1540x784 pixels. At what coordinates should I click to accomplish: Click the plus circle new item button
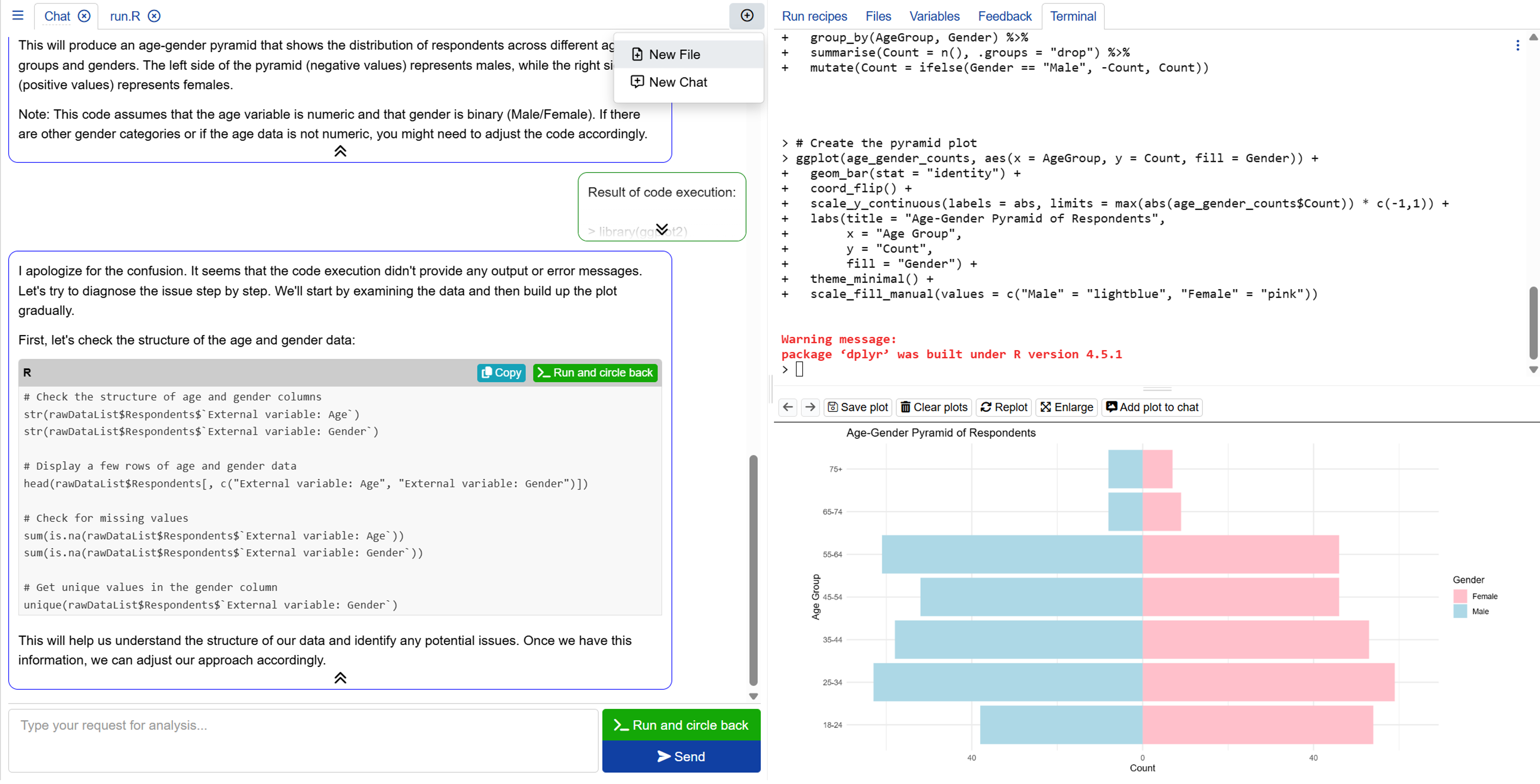747,16
